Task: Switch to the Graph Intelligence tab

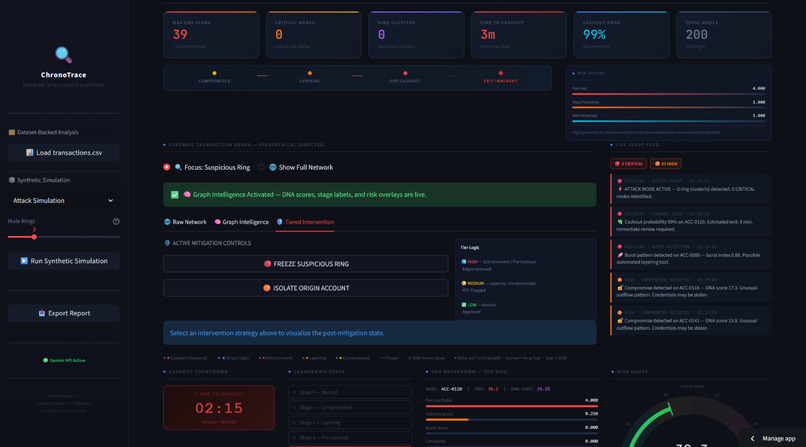Action: (x=242, y=222)
